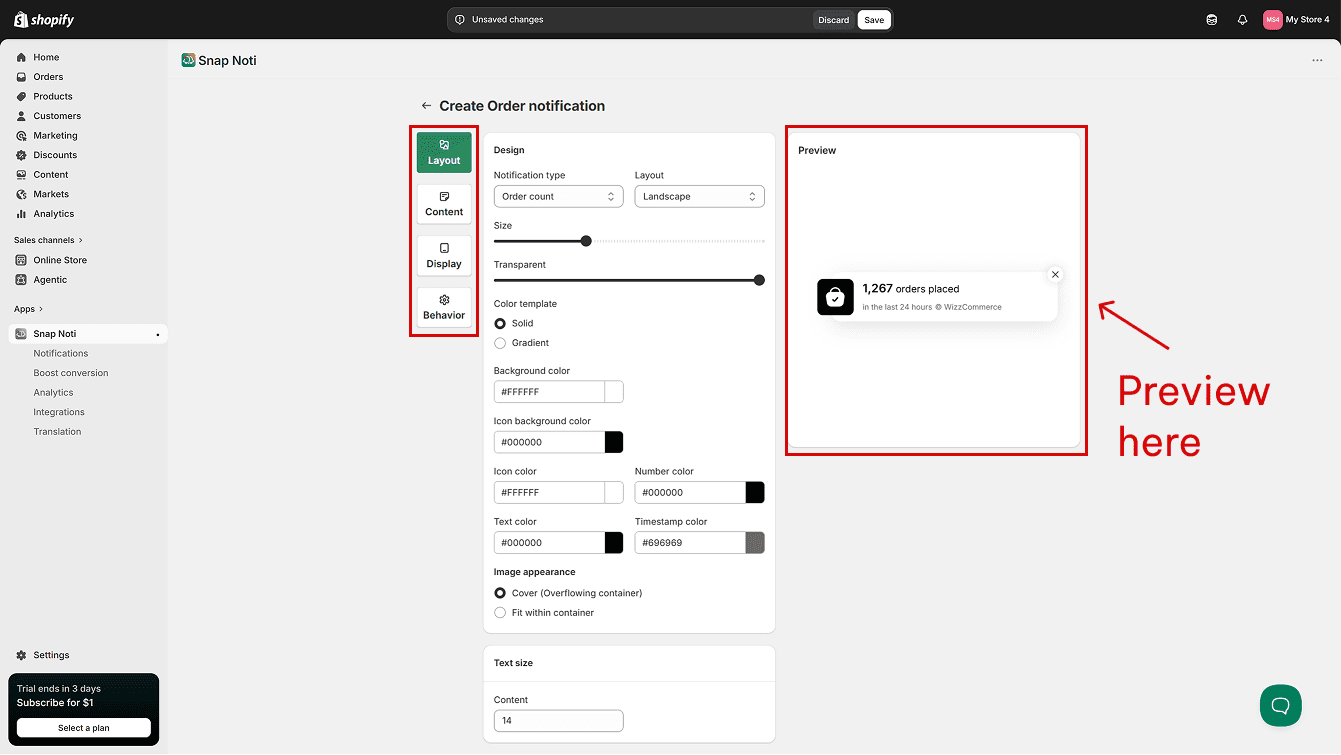Click the Customers person icon
Screen dimensions: 1341x755
21,116
